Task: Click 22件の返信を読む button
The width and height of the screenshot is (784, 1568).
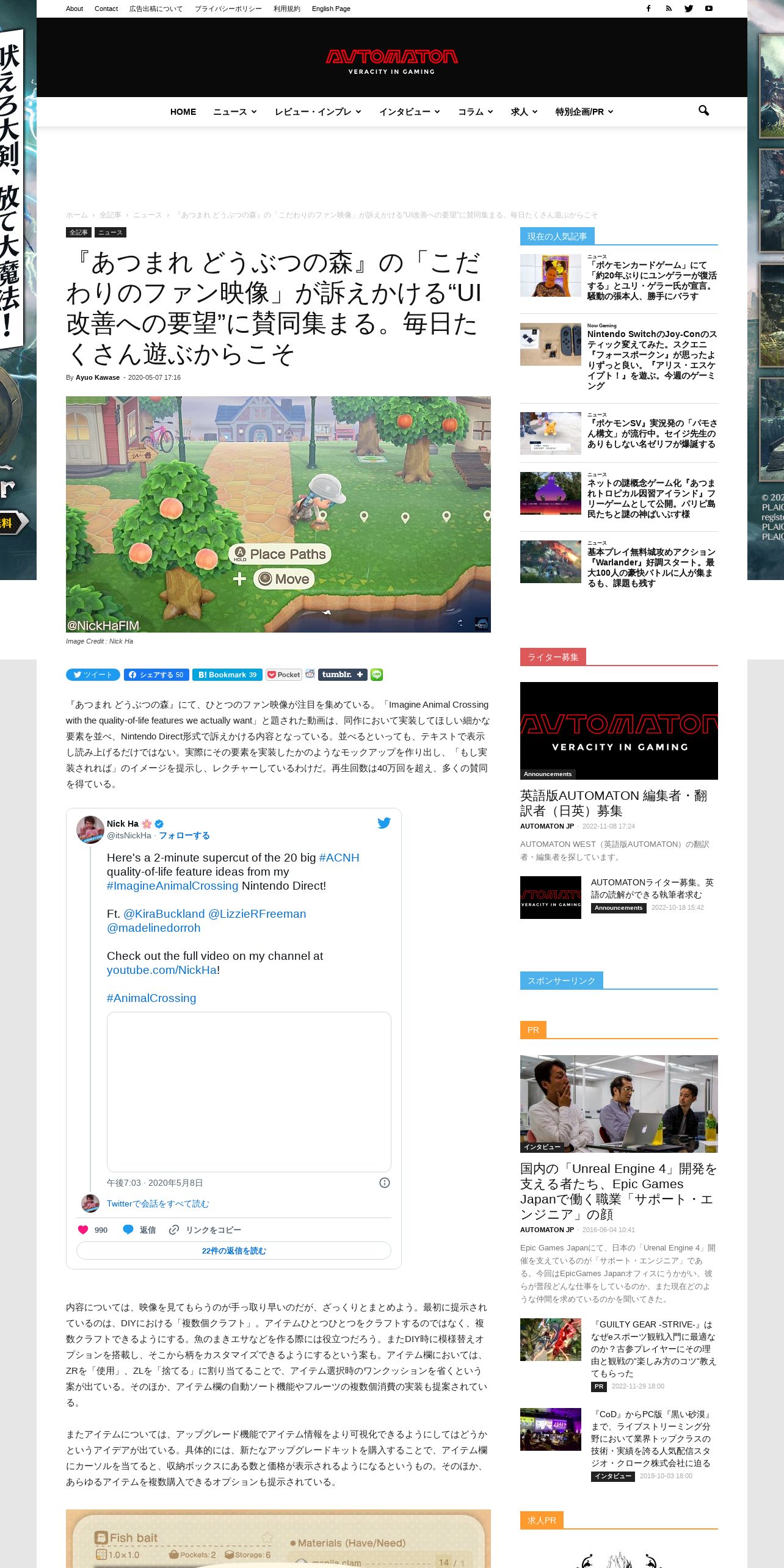Action: click(234, 1250)
